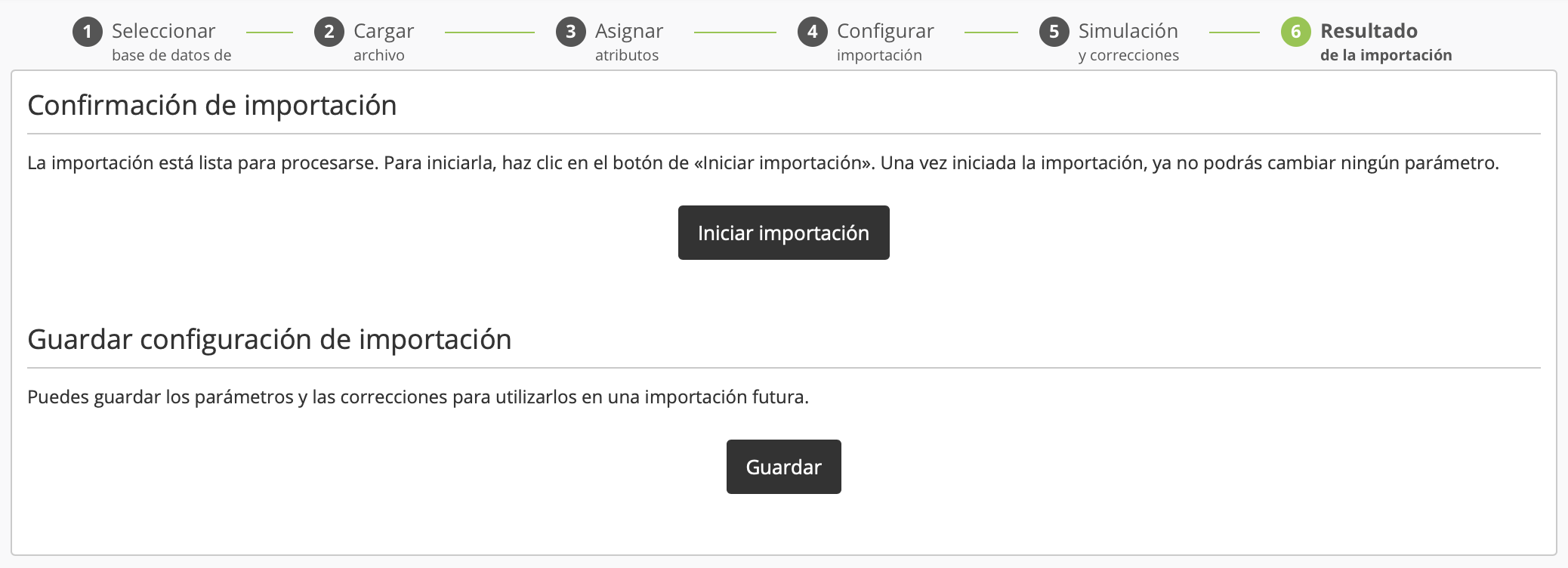Select the Simulación step label
Viewport: 1568px width, 568px height.
tap(1128, 31)
